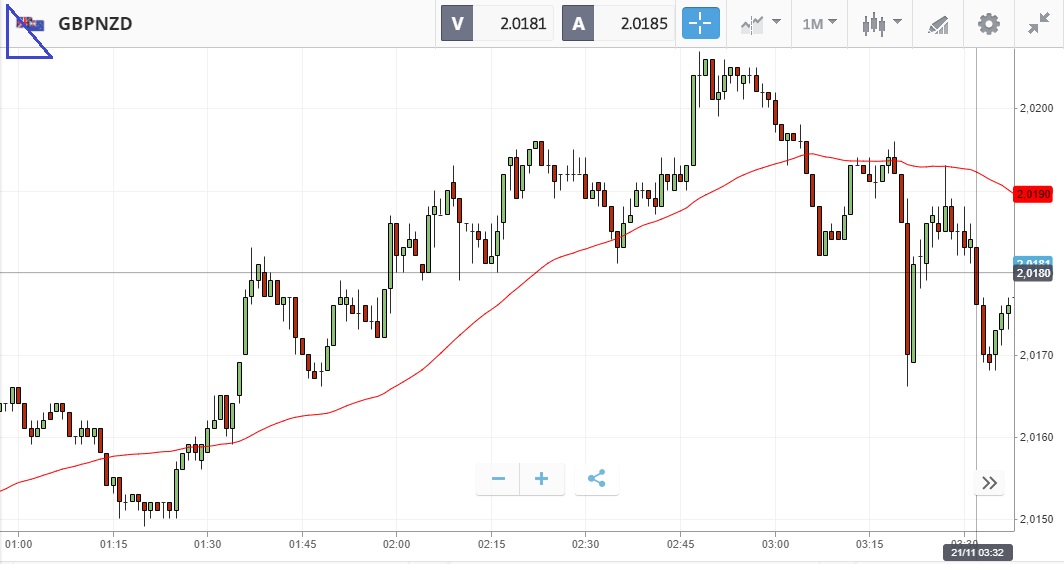This screenshot has height=564, width=1064.
Task: Zoom in with the plus button
Action: tap(542, 479)
